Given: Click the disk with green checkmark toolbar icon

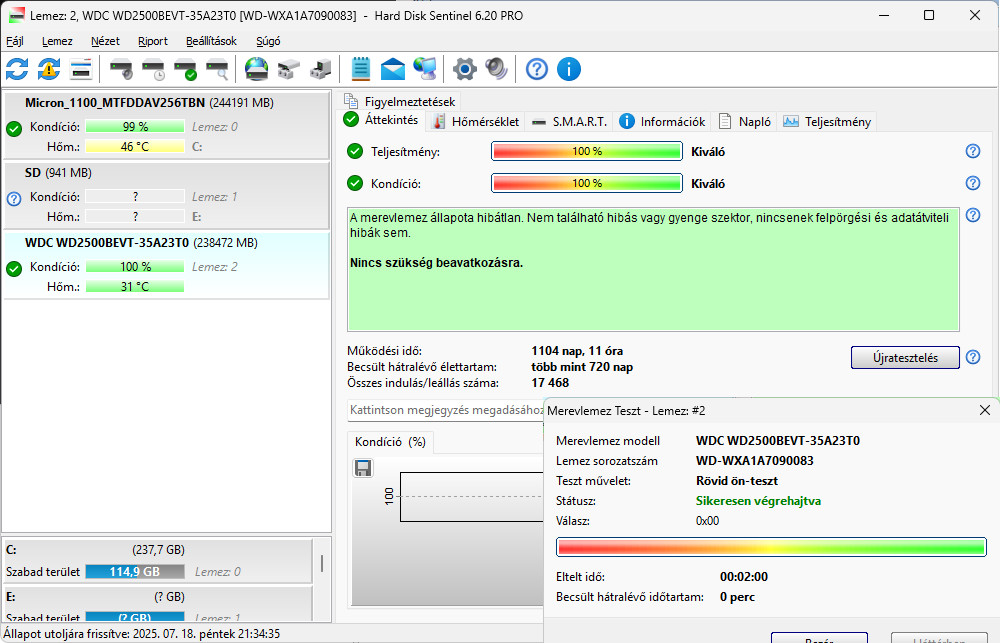Looking at the screenshot, I should (185, 69).
